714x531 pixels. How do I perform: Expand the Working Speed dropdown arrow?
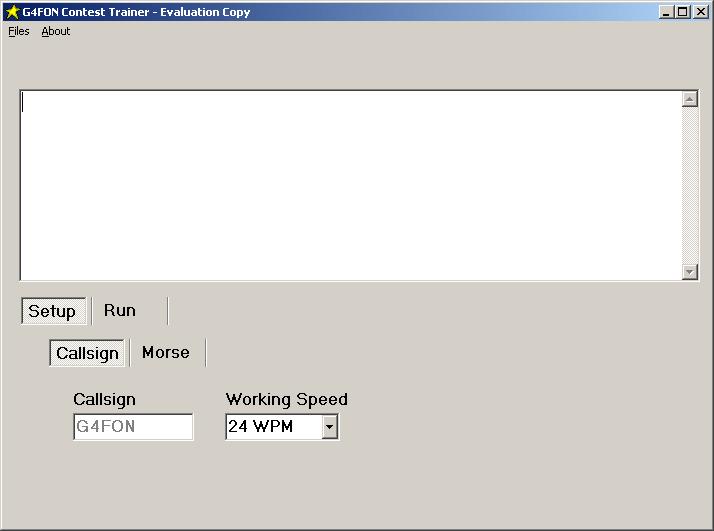(x=329, y=427)
